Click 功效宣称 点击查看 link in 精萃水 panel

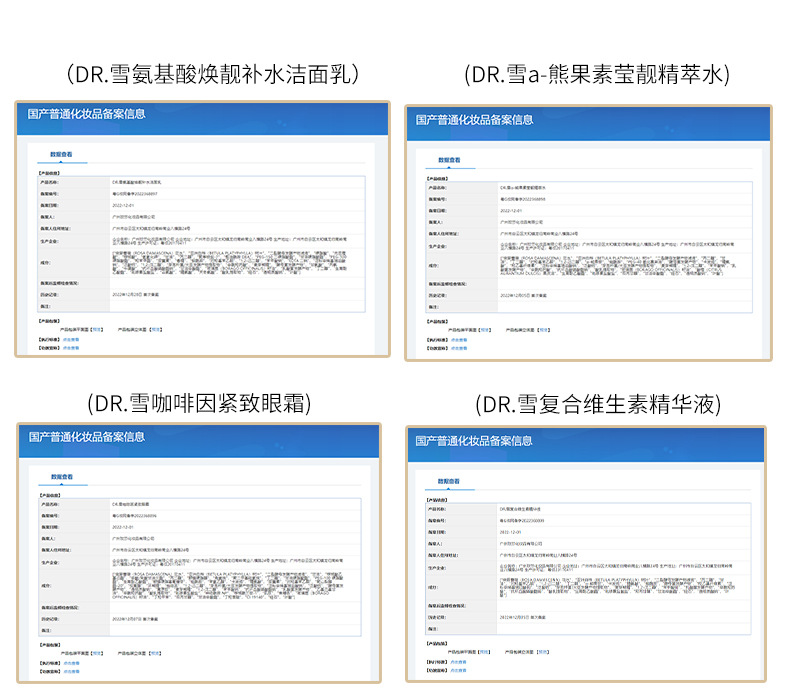459,348
